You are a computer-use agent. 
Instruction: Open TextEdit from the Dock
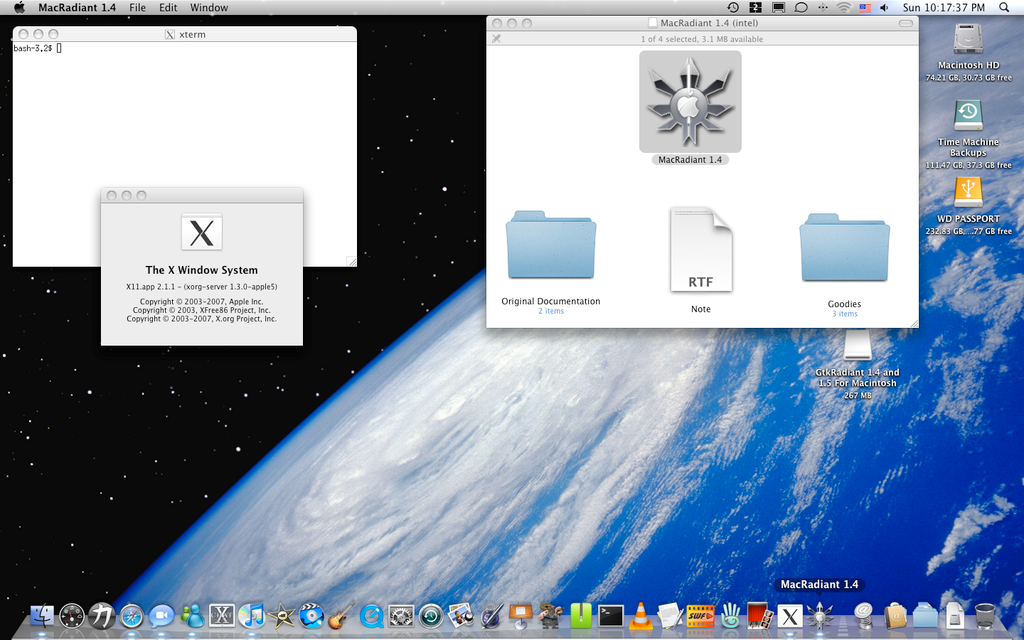670,616
